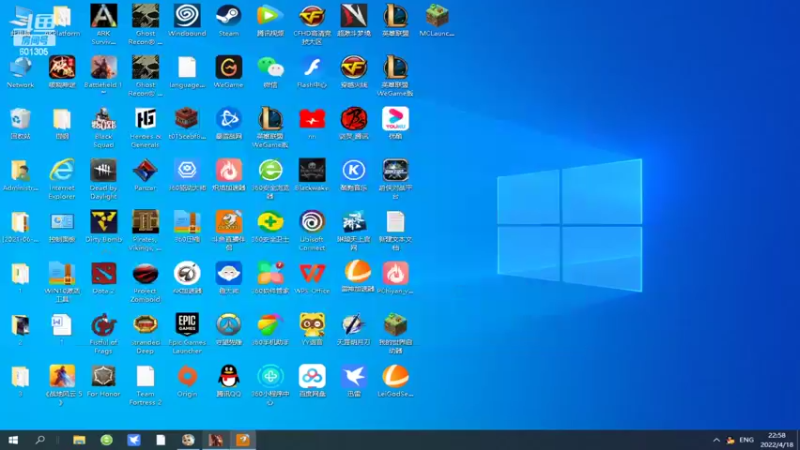The image size is (800, 450).
Task: Open the Baidu Netdisk icon
Action: pyautogui.click(x=312, y=381)
